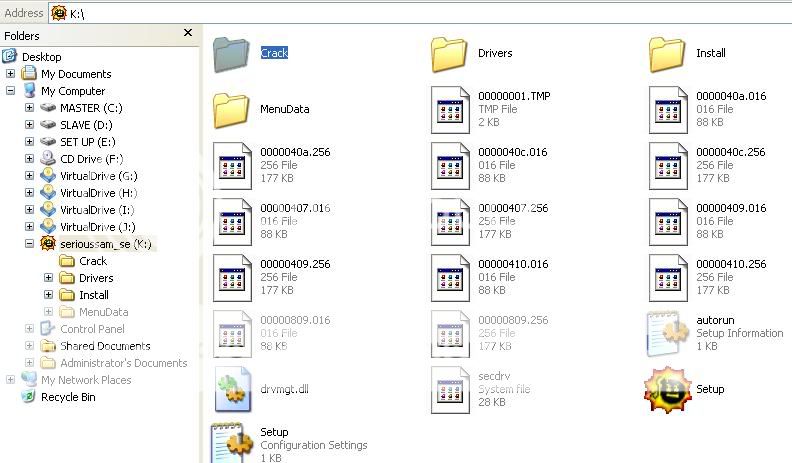The image size is (792, 463).
Task: Click the 00000410.016 file name text
Action: [x=513, y=264]
